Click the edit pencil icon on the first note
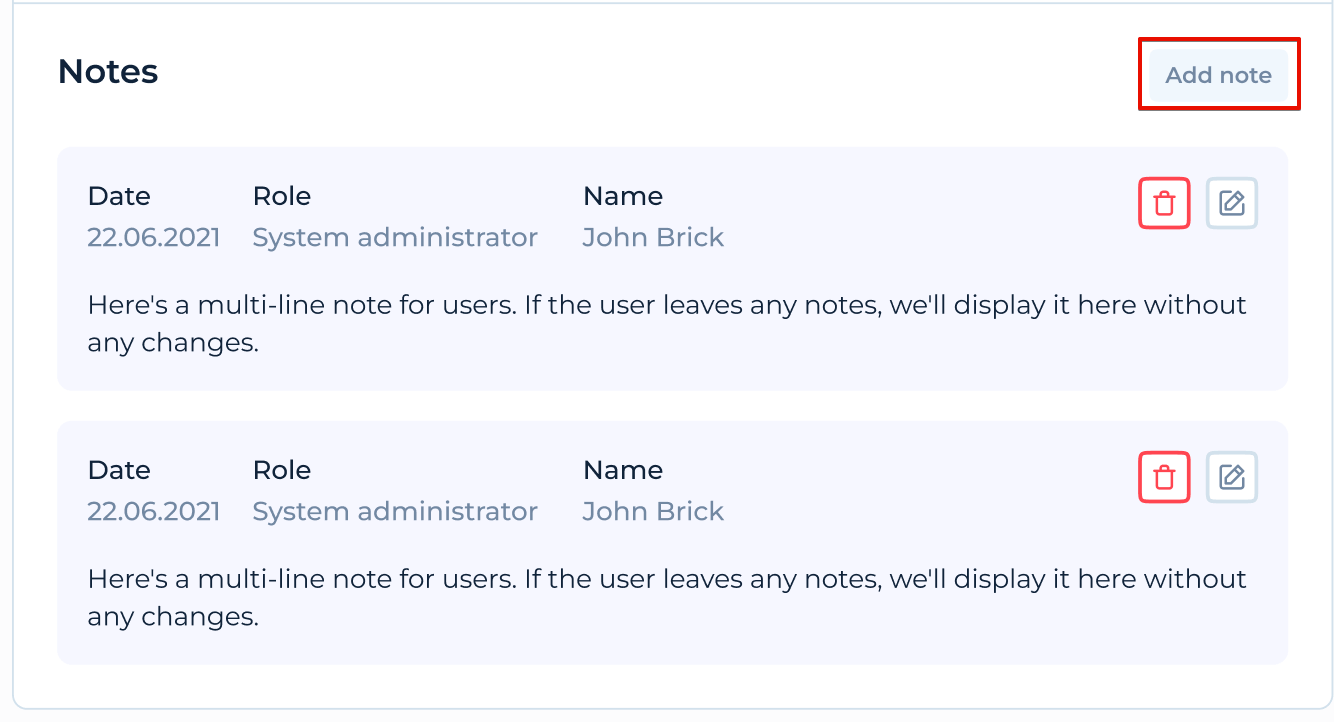The height and width of the screenshot is (722, 1334). [x=1231, y=203]
